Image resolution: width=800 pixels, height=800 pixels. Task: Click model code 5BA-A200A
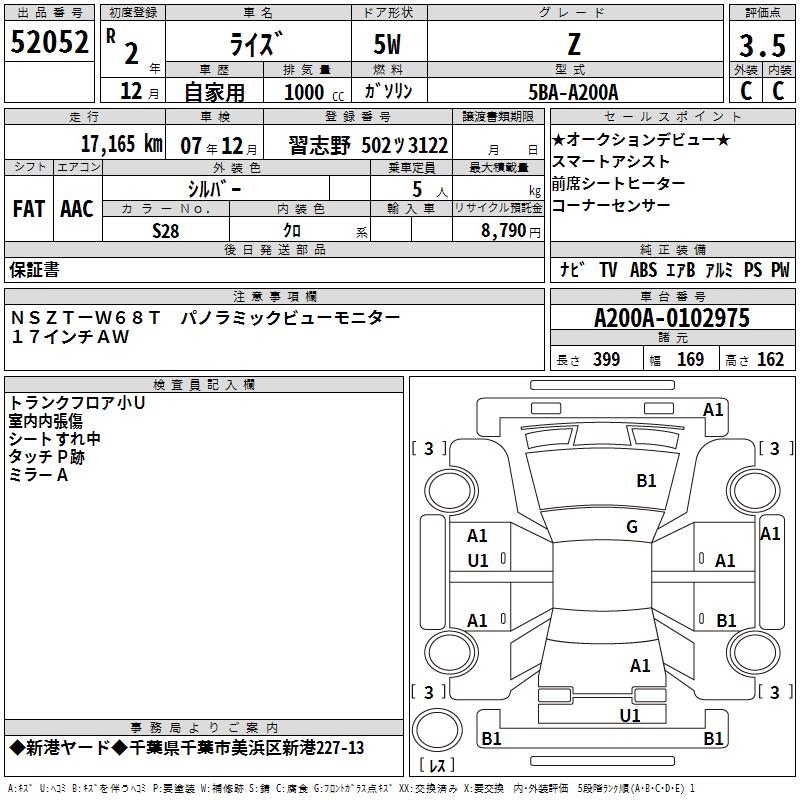pos(573,92)
